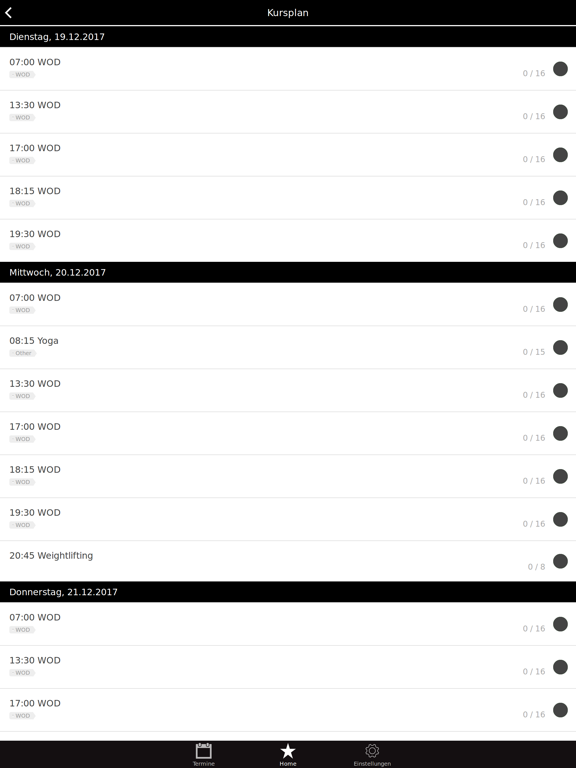
Task: Tap the status dot for Wednesday 08:15 Yoga
Action: [560, 348]
